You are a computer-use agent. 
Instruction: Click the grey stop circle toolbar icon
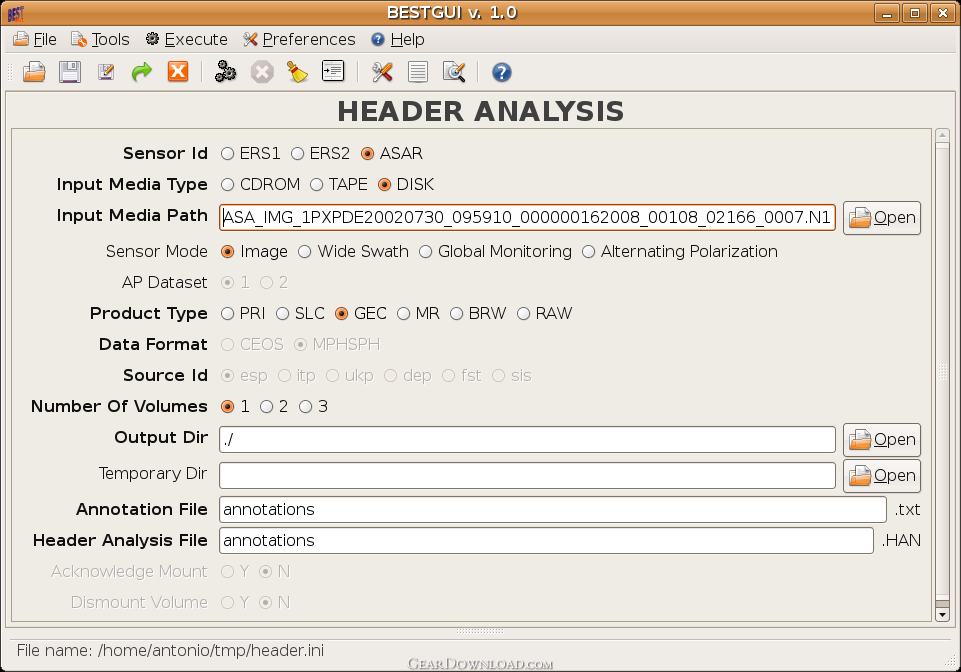click(262, 72)
